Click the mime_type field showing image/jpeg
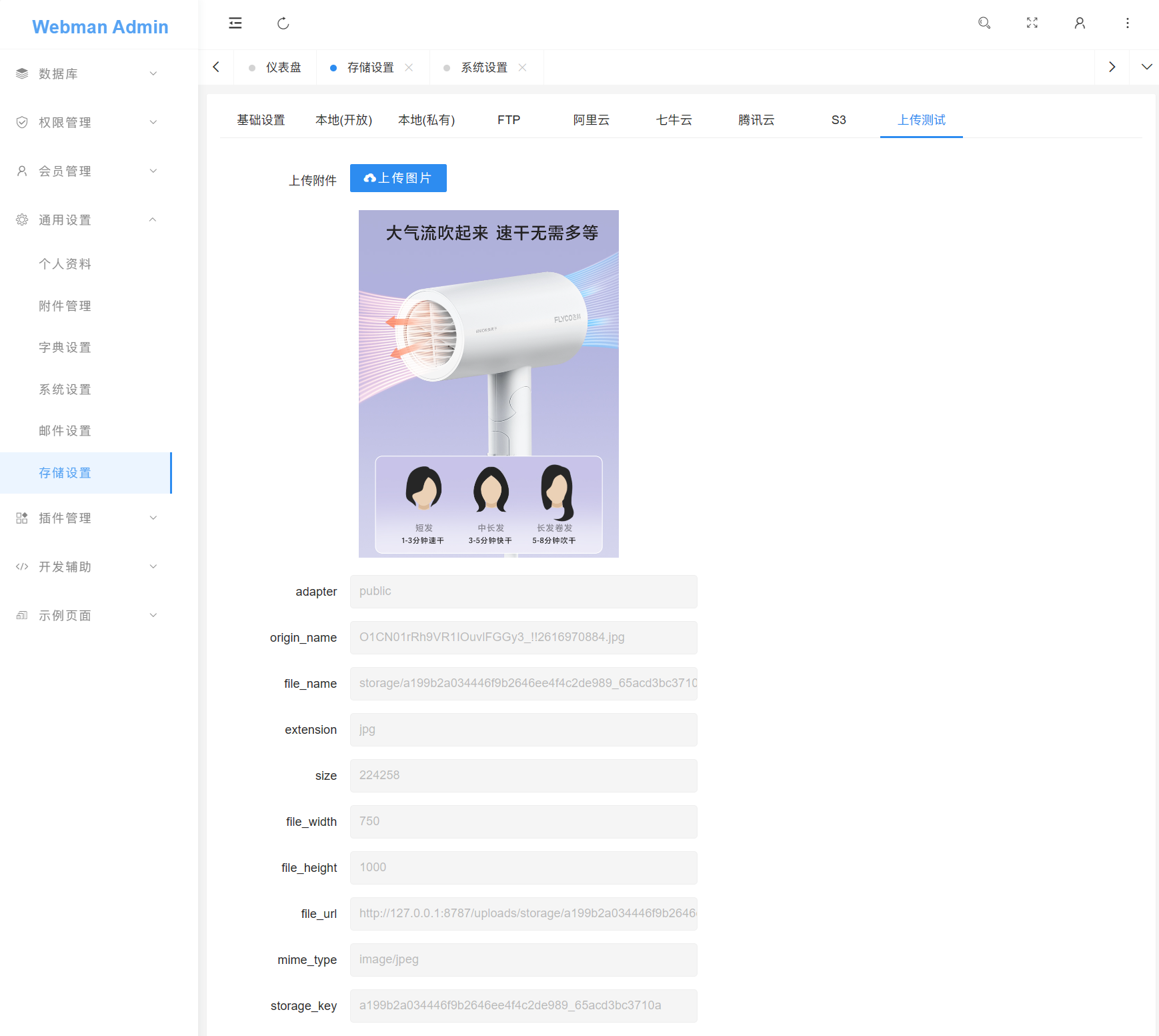This screenshot has width=1159, height=1036. 523,960
